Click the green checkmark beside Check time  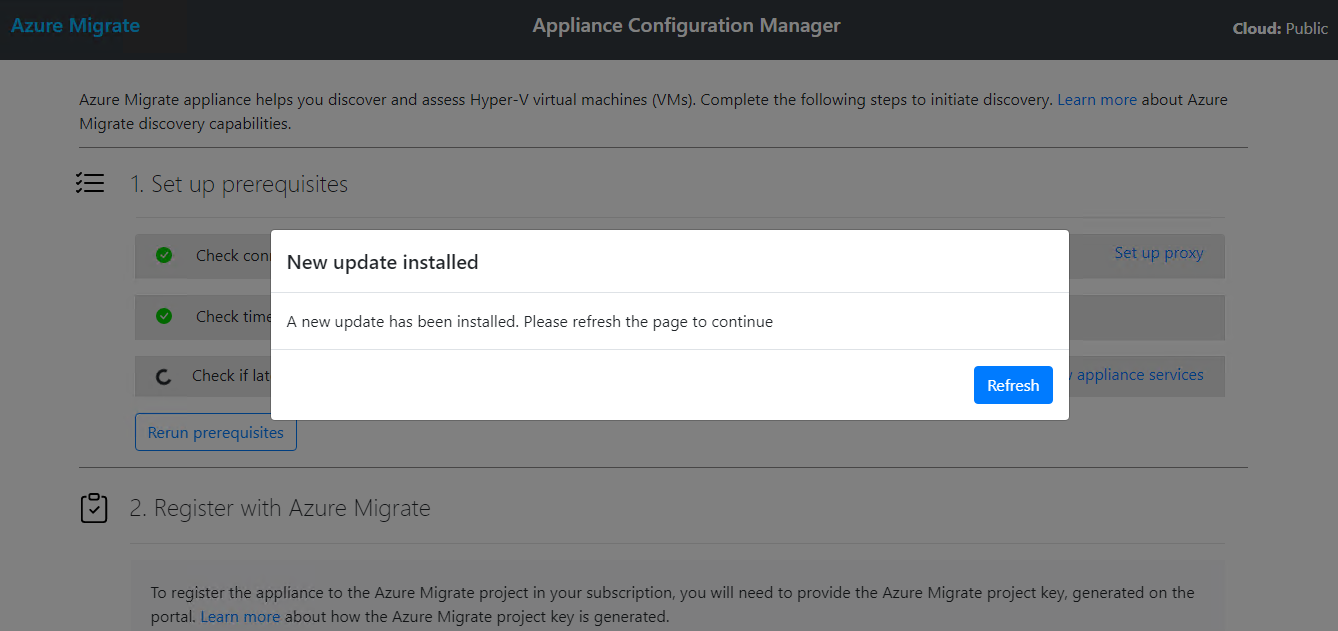(x=164, y=316)
